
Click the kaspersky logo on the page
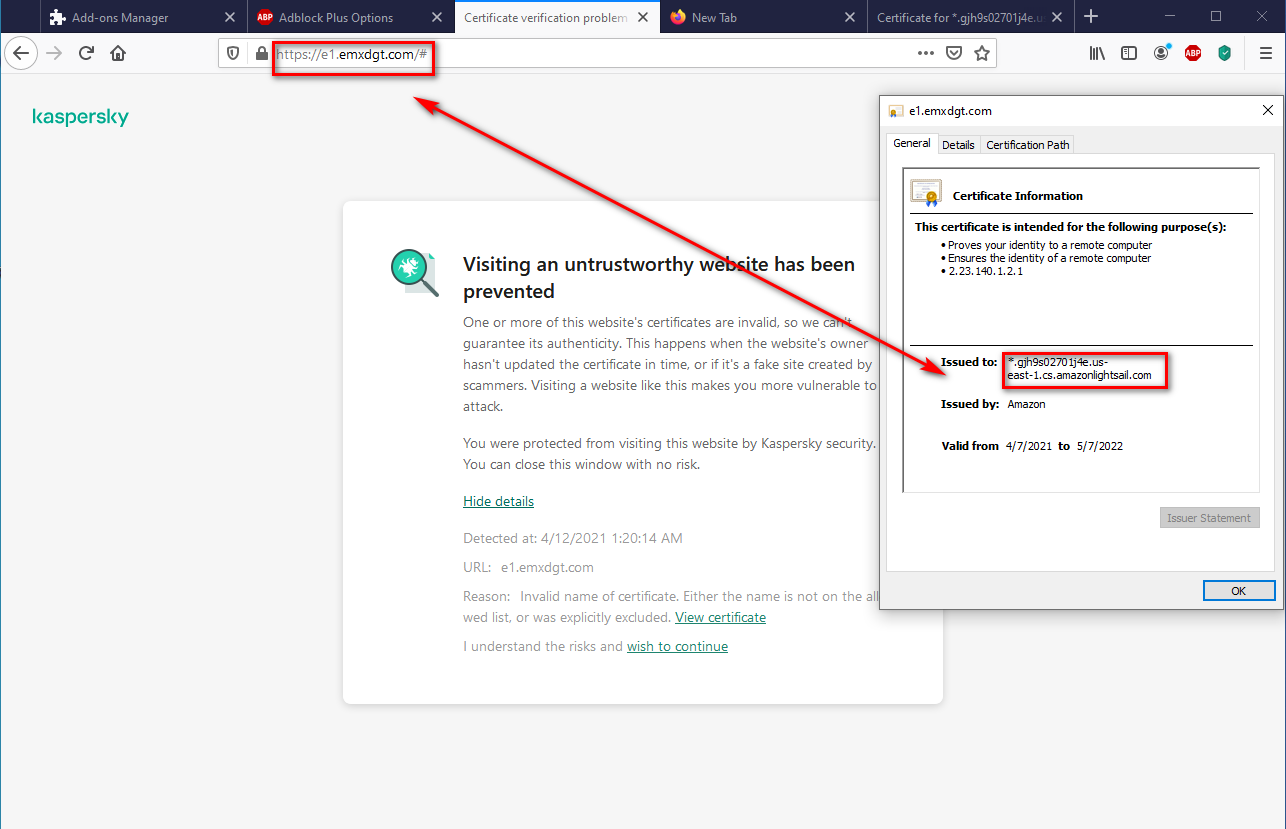click(81, 117)
